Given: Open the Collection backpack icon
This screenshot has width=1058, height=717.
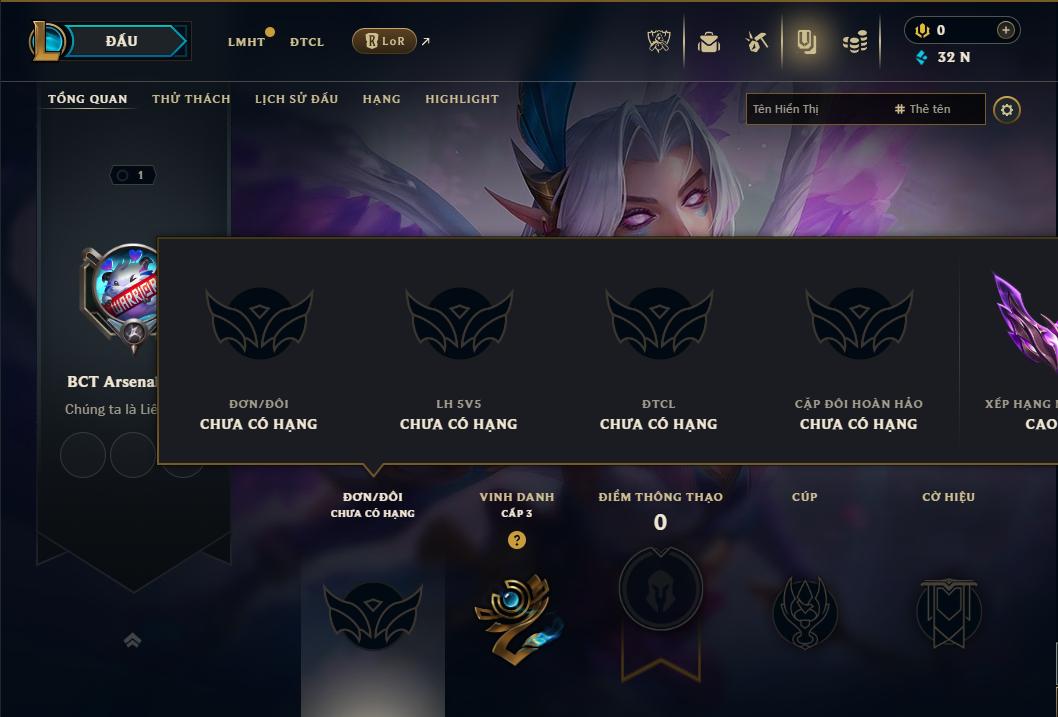Looking at the screenshot, I should [708, 42].
